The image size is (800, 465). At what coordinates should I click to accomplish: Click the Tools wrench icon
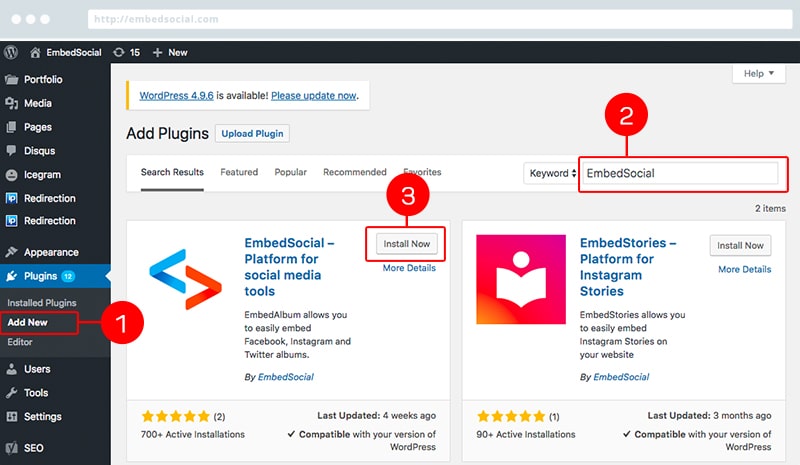[11, 393]
